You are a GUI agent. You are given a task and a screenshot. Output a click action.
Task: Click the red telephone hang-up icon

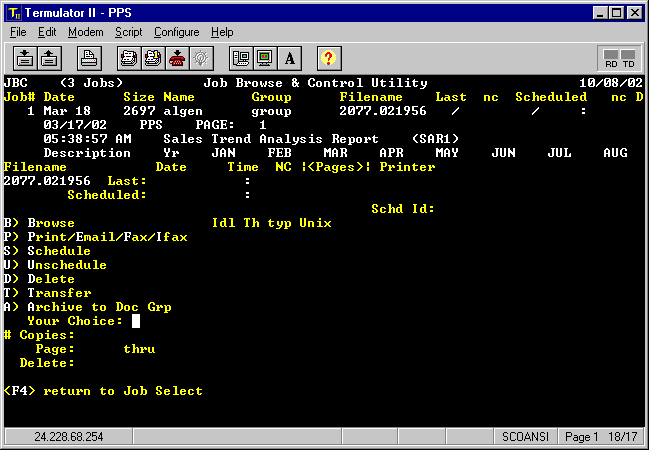177,58
